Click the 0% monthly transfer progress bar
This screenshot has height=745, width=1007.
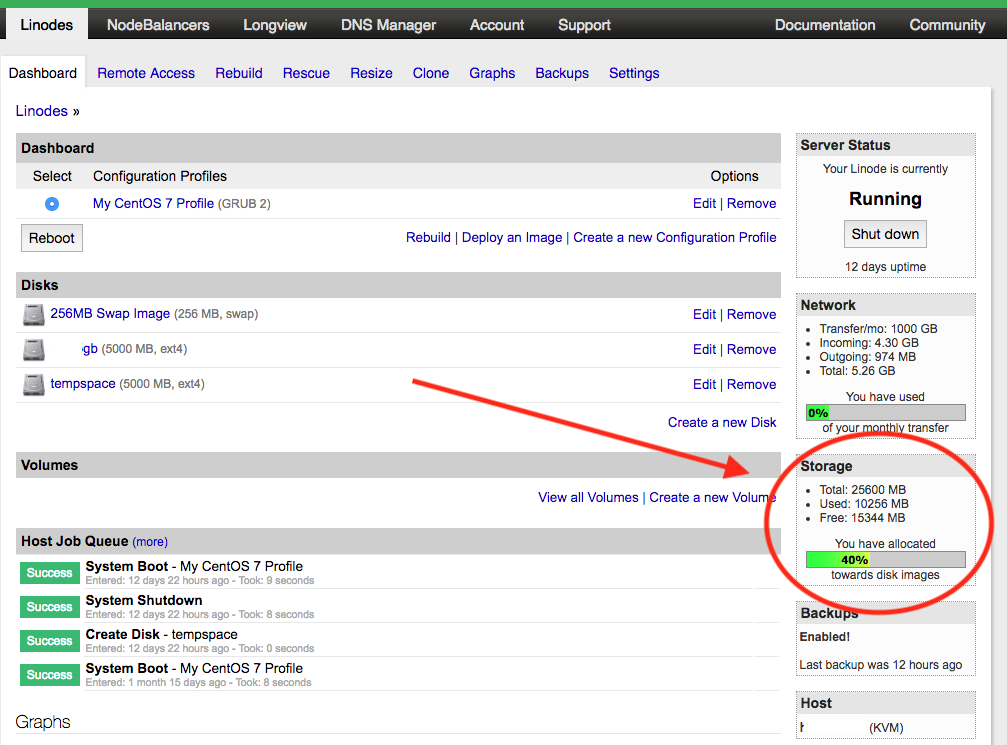pyautogui.click(x=886, y=413)
